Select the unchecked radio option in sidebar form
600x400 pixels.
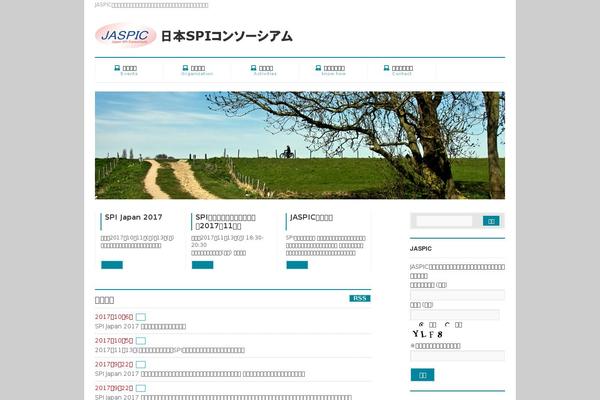tap(447, 325)
